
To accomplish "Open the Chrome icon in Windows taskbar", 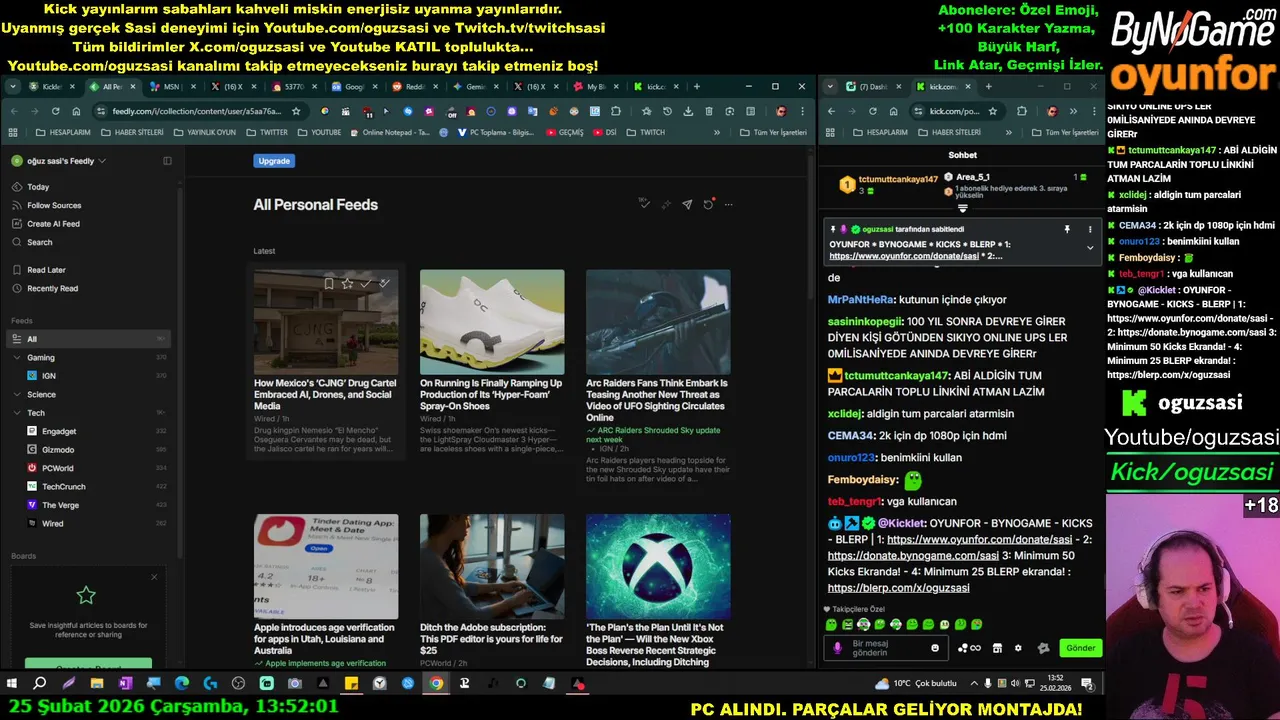I will tap(436, 684).
